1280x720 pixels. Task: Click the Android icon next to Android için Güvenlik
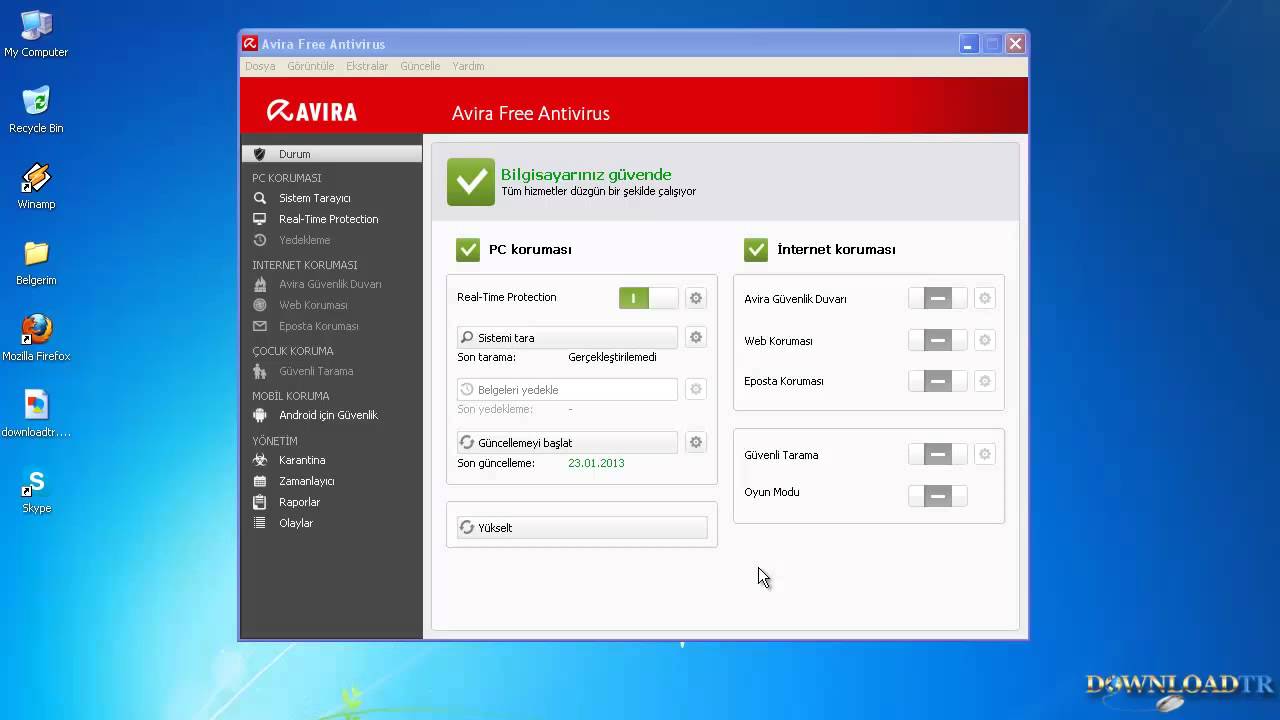coord(260,415)
